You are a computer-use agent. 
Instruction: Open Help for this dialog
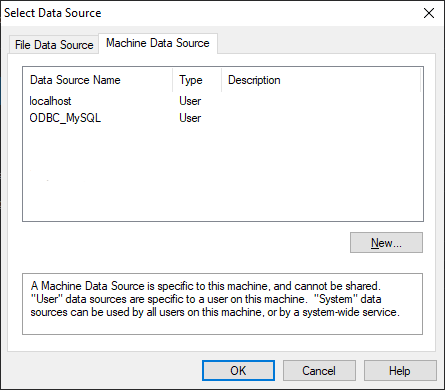[x=400, y=370]
